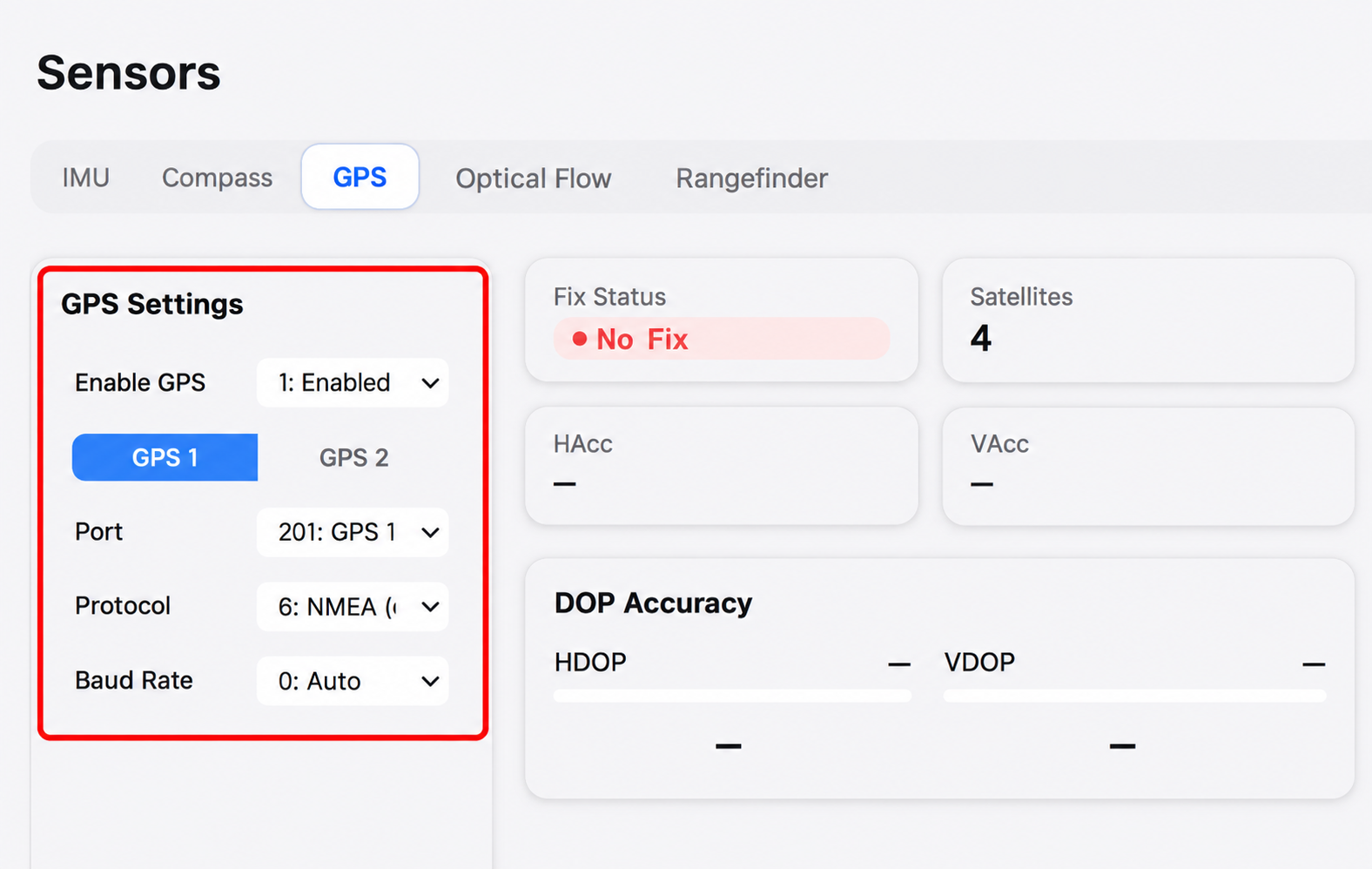Open the Baud Rate dropdown
The image size is (1372, 869).
353,681
